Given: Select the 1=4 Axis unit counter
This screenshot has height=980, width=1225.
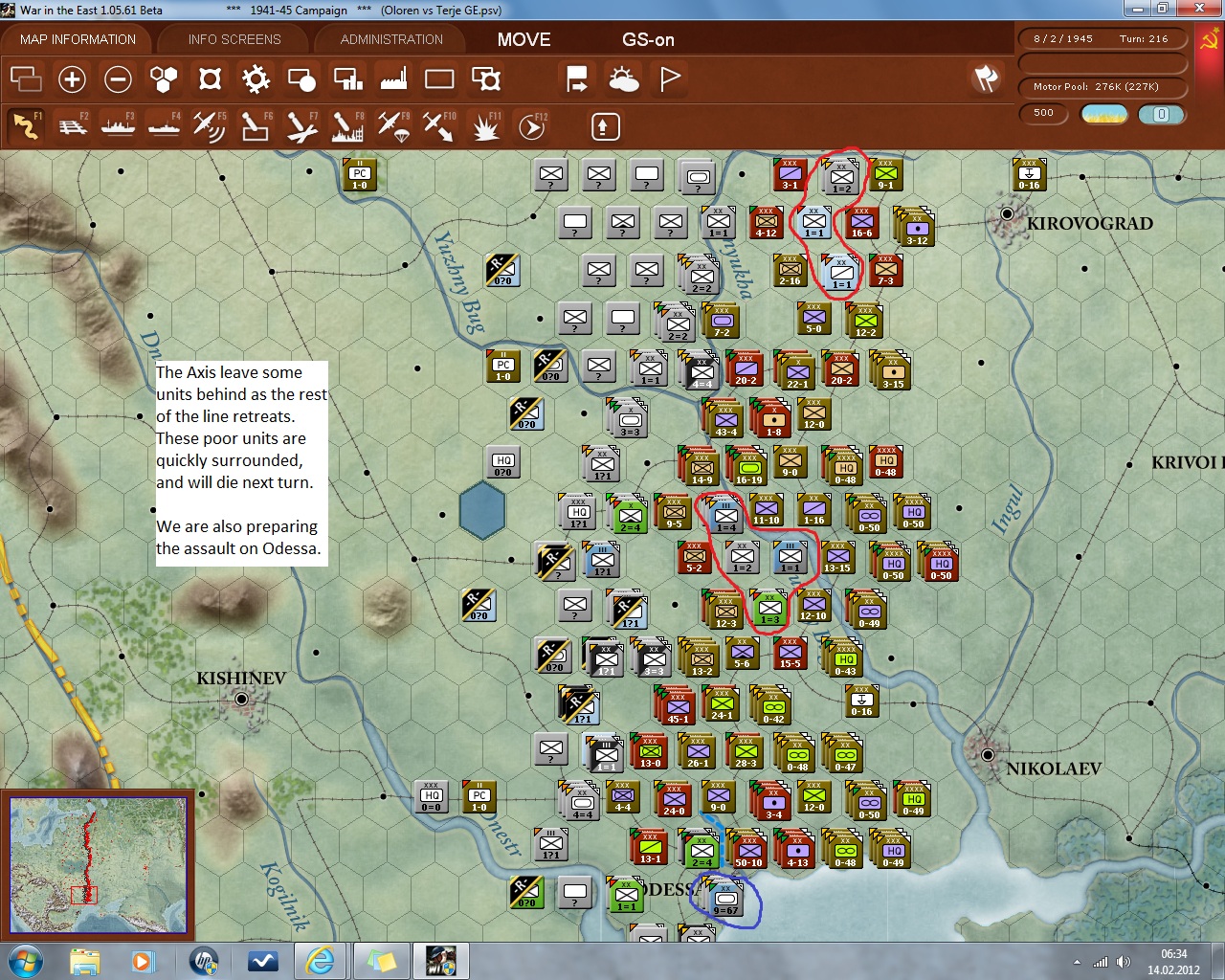Looking at the screenshot, I should 725,515.
